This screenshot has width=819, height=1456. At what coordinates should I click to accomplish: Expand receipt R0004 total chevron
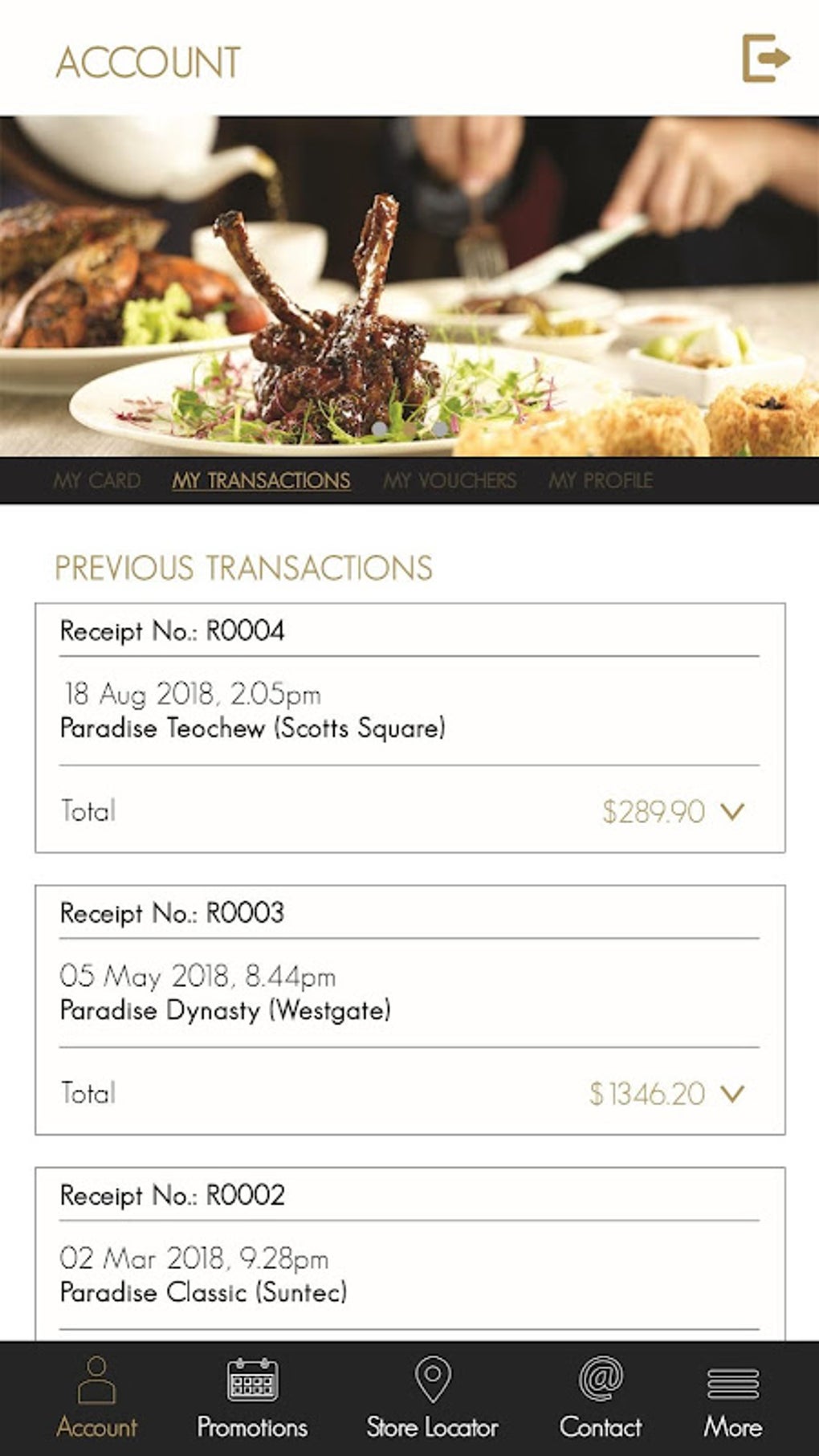732,812
